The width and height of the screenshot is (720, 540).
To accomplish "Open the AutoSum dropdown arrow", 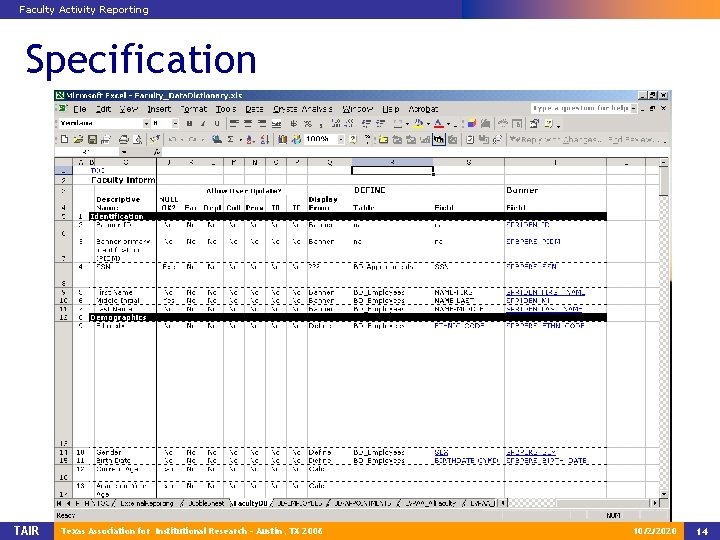I will tap(240, 139).
